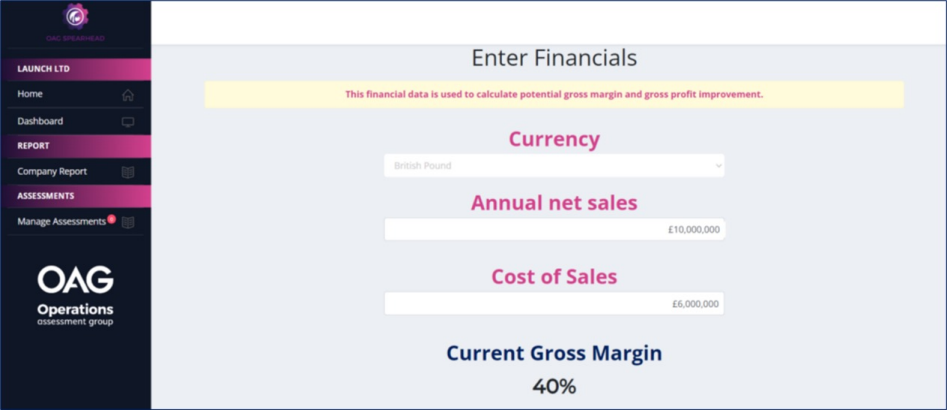The height and width of the screenshot is (410, 947).
Task: Click the OAG Operations assessment group logo
Action: tap(75, 296)
